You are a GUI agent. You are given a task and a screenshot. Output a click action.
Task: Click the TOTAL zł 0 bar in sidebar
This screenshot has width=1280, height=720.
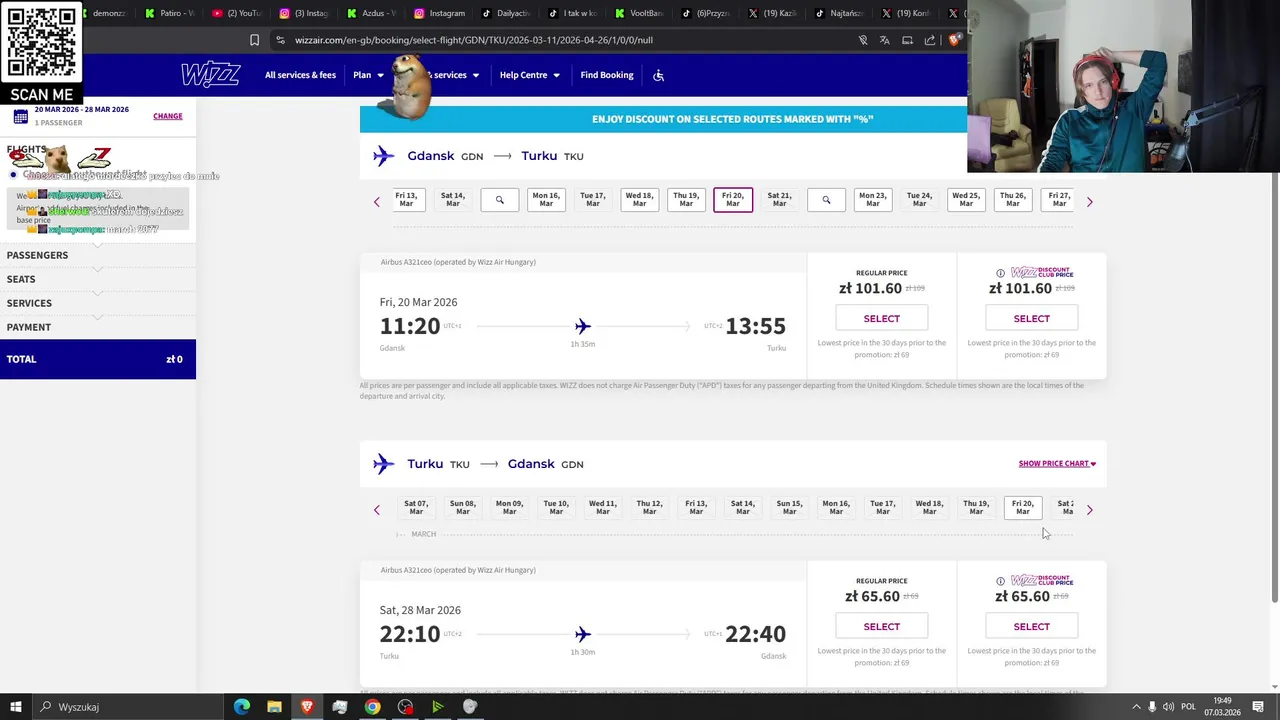tap(98, 359)
